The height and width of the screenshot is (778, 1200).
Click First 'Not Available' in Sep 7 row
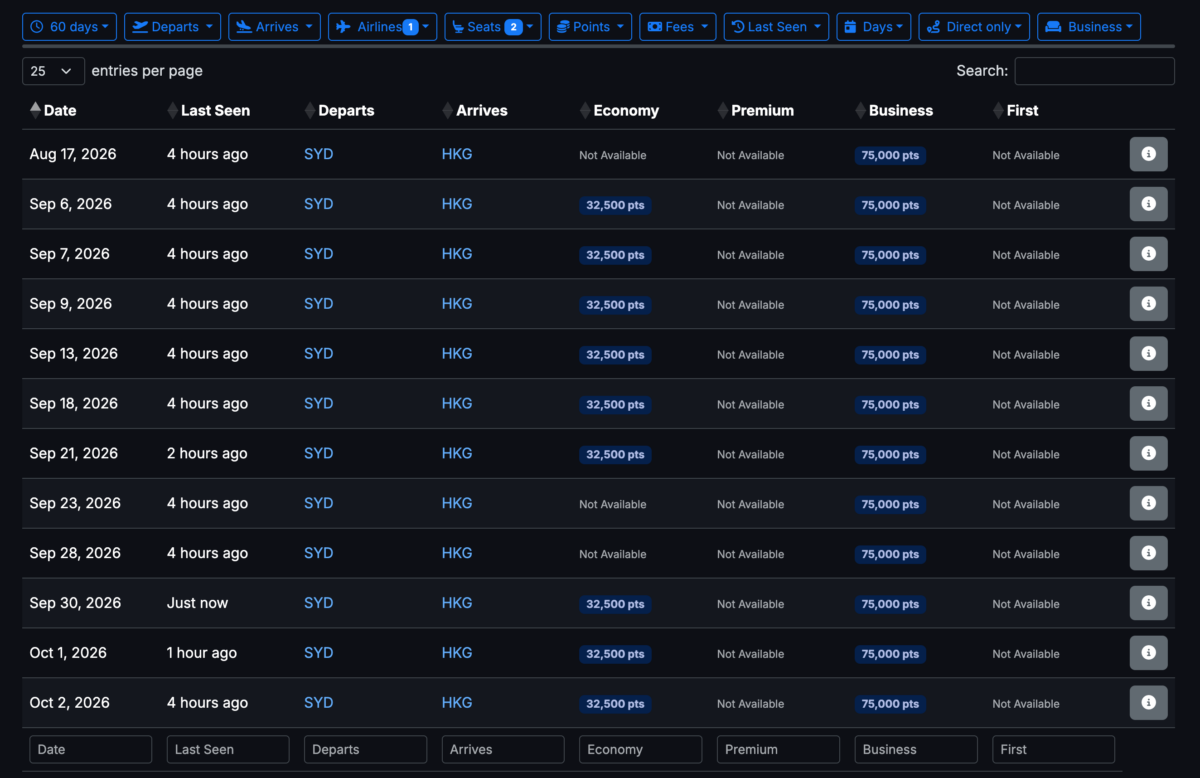[1026, 255]
